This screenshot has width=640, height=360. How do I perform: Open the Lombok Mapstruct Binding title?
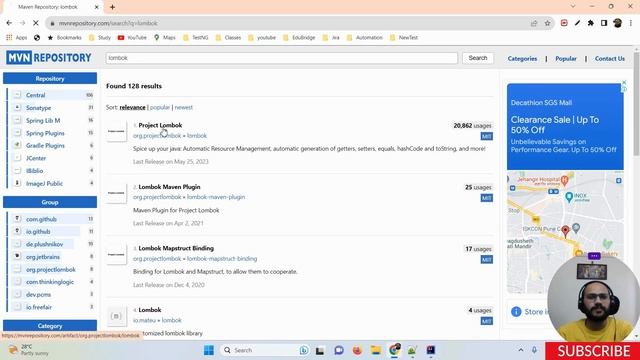(x=176, y=248)
